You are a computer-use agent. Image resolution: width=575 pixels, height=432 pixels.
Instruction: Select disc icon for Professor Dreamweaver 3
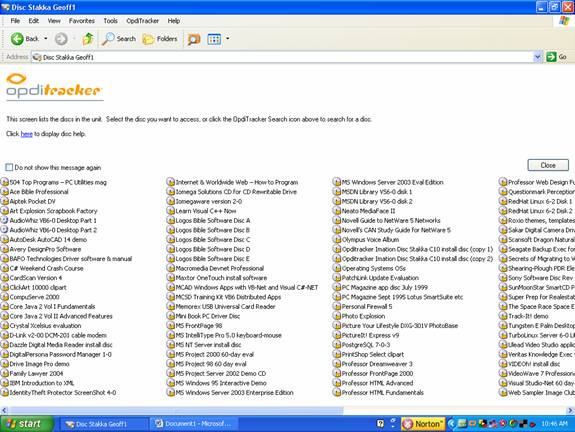[x=337, y=364]
